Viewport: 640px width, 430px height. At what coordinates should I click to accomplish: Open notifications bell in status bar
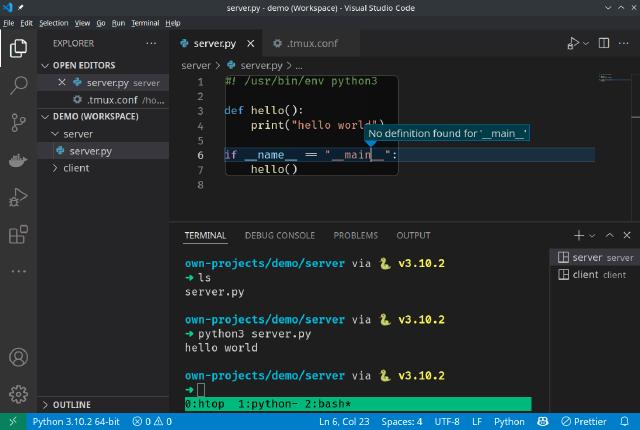(624, 421)
